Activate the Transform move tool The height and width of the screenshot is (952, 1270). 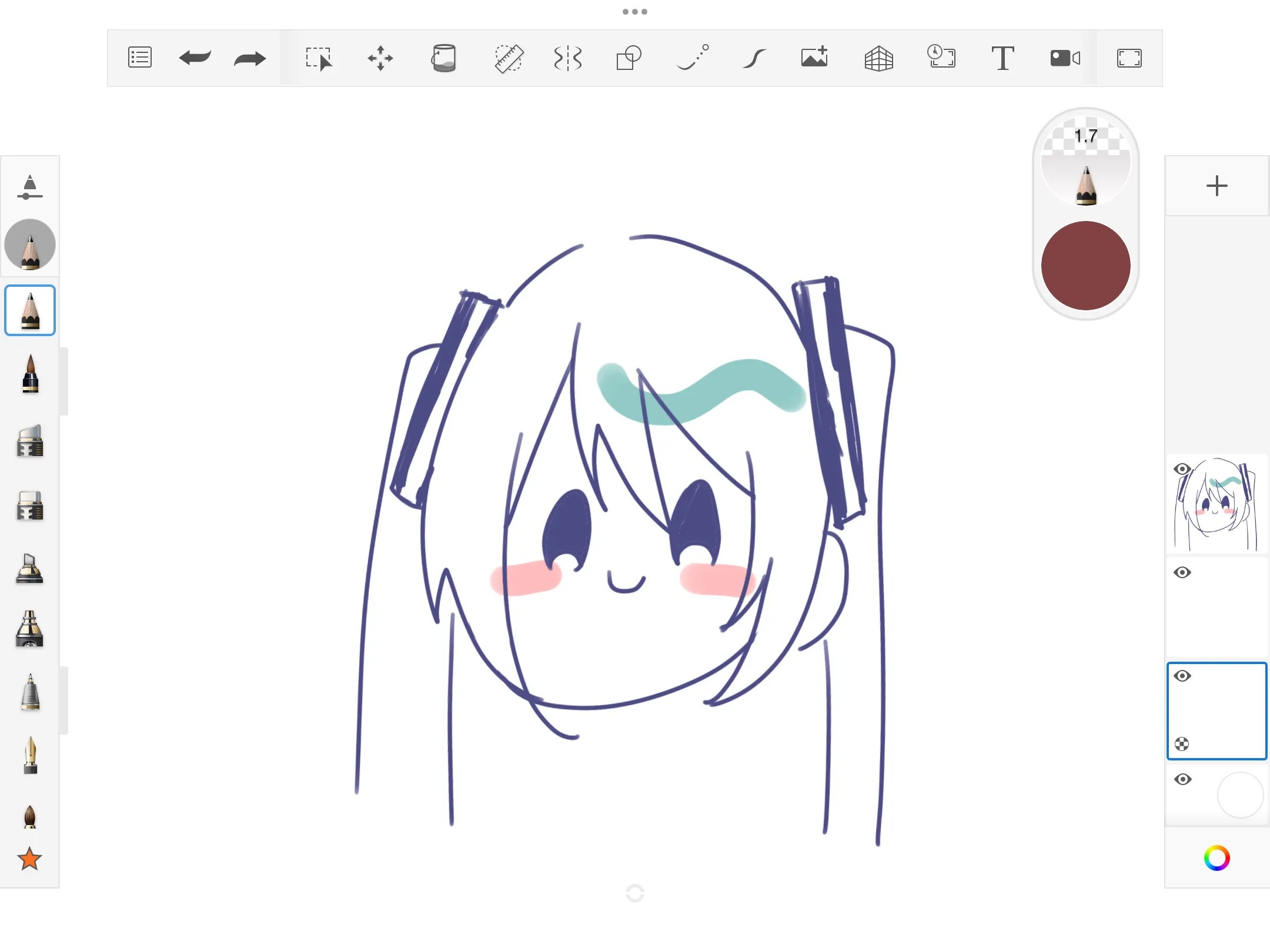tap(380, 58)
